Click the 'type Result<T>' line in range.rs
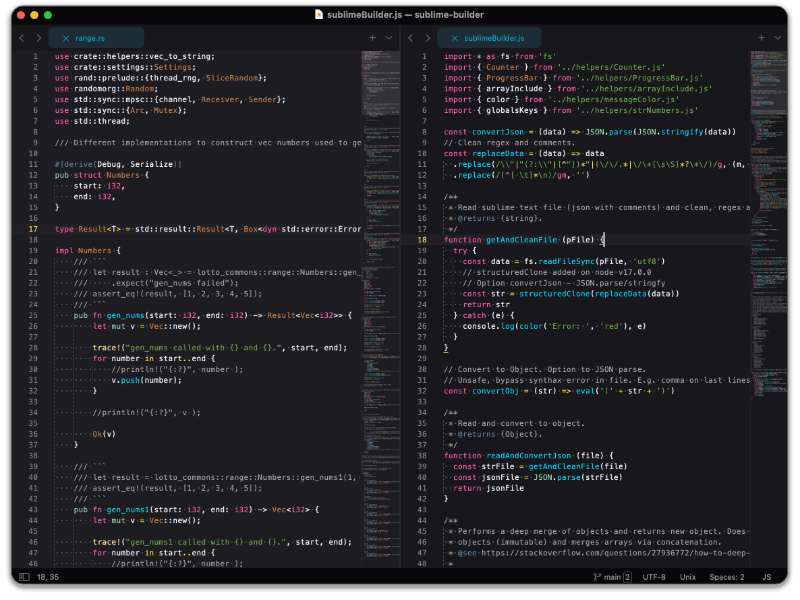Screen dimensions: 800x600 point(208,229)
